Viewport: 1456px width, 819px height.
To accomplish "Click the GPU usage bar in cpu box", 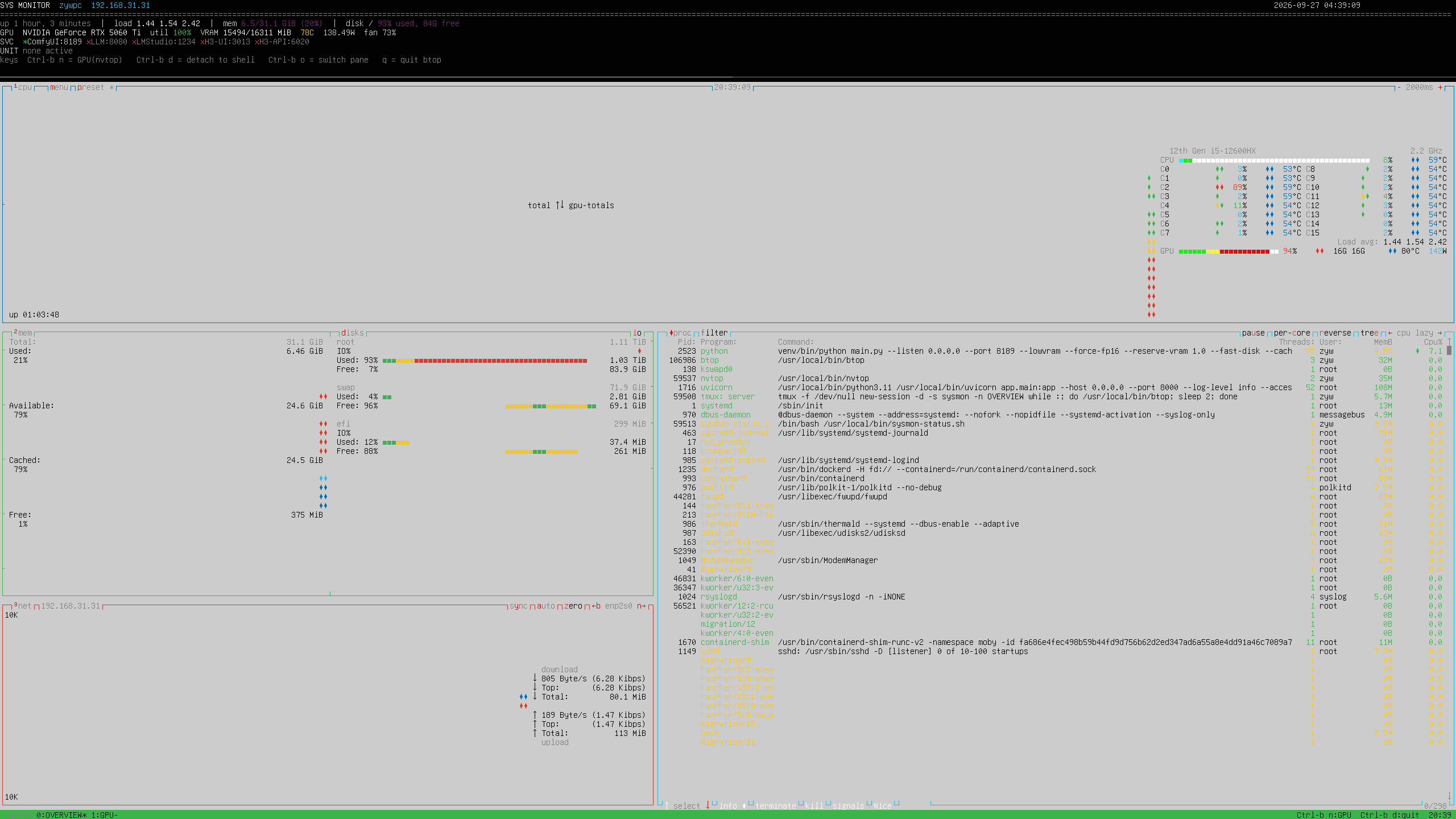I will click(1228, 251).
